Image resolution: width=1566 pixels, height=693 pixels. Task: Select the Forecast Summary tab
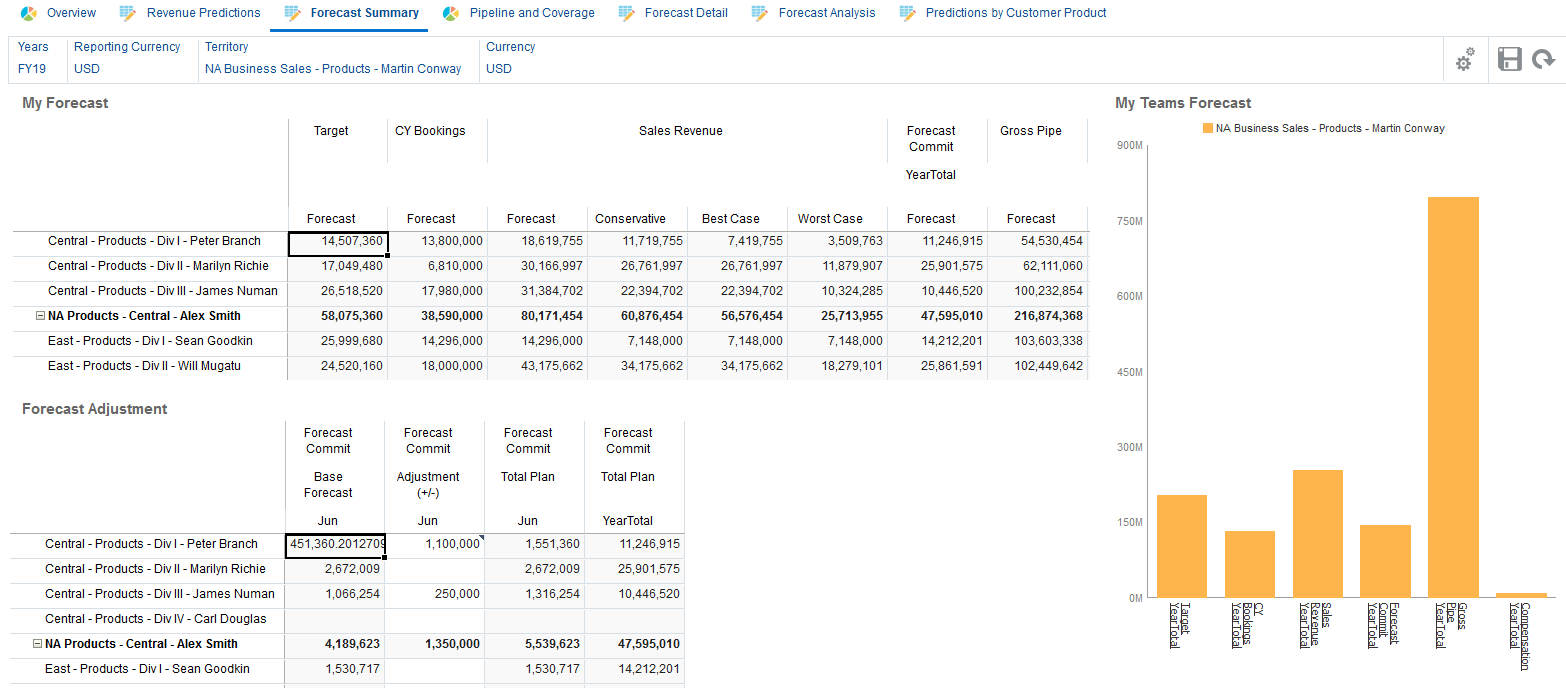364,13
